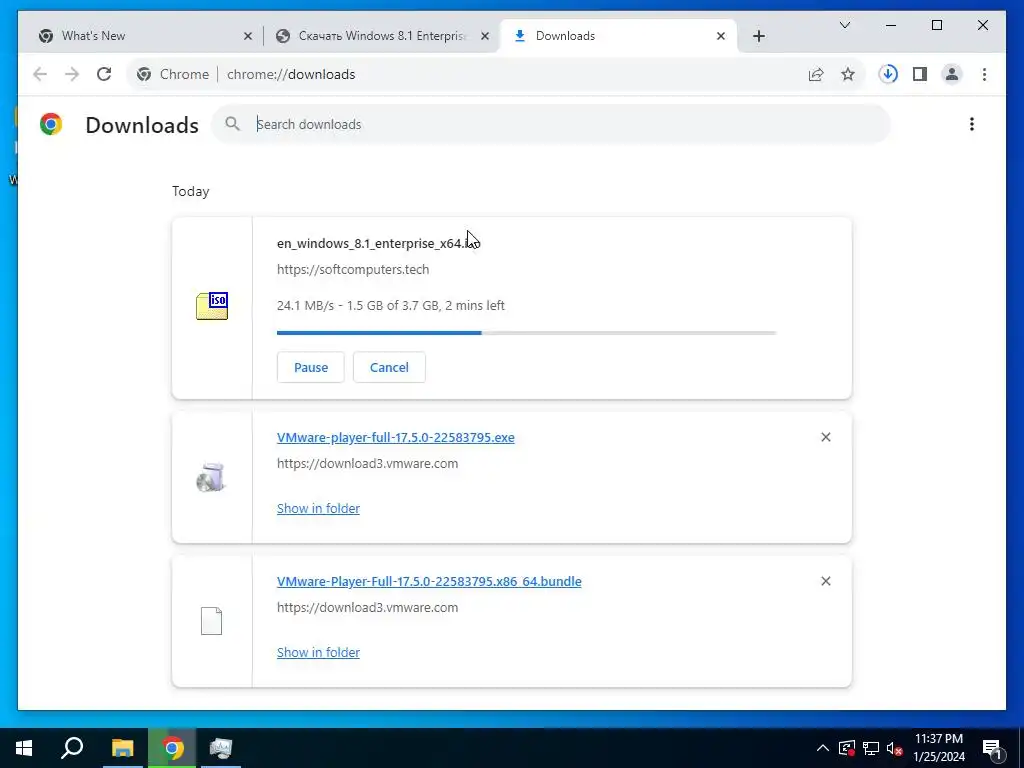Open the network tray icon
Viewport: 1024px width, 768px height.
pos(871,748)
